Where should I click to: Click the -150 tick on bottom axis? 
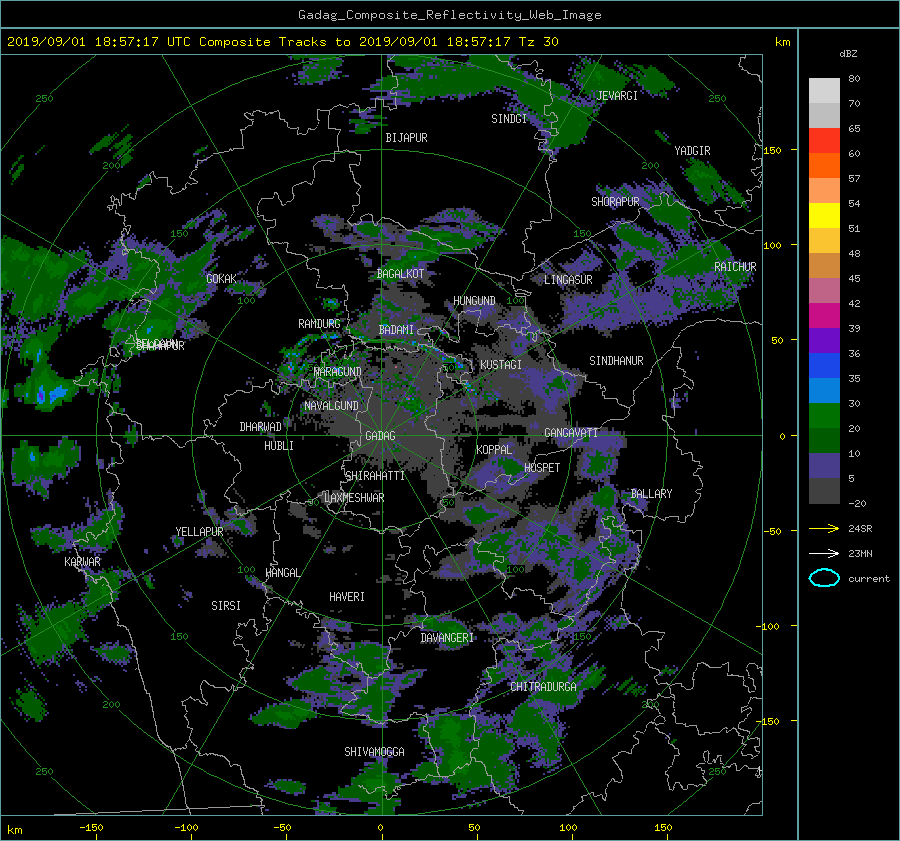[91, 827]
